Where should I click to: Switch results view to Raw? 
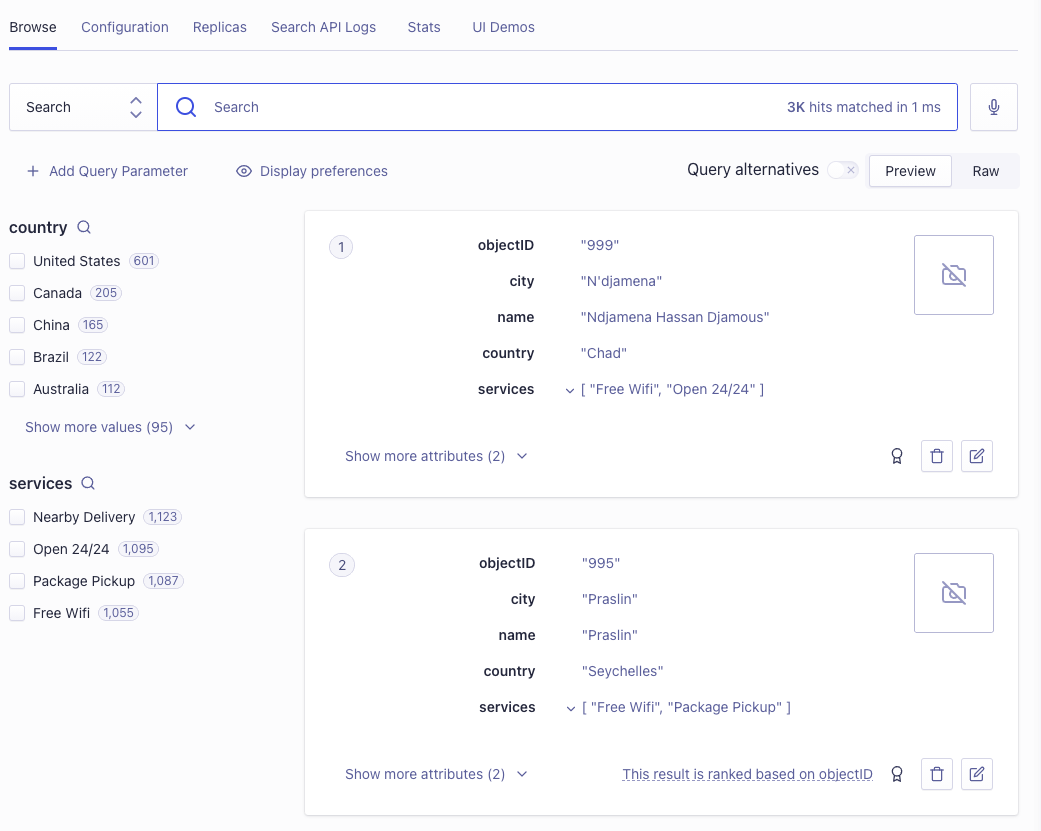(x=985, y=171)
